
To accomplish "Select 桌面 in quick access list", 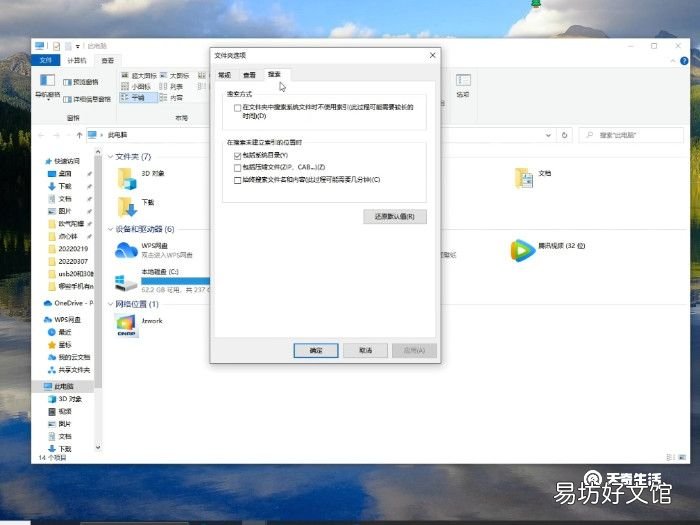I will (60, 174).
